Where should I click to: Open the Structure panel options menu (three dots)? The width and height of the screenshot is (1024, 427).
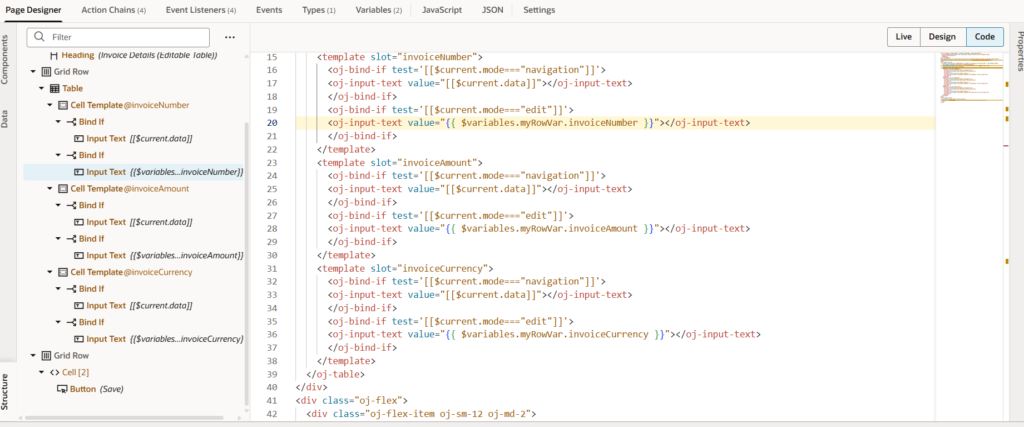229,37
